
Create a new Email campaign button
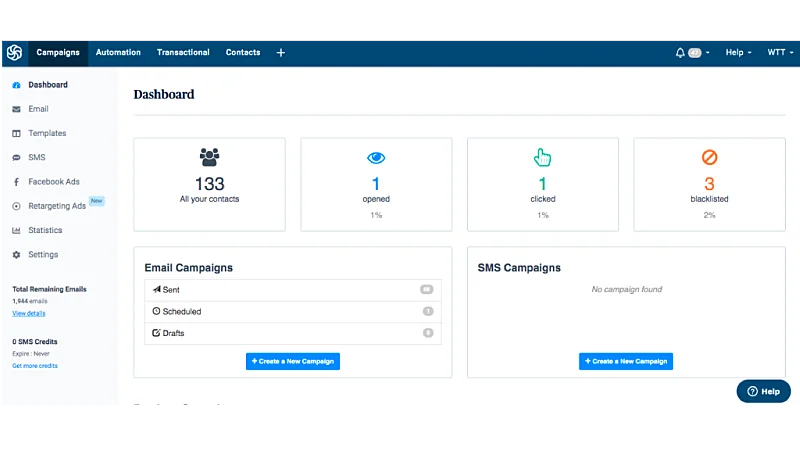pyautogui.click(x=293, y=361)
